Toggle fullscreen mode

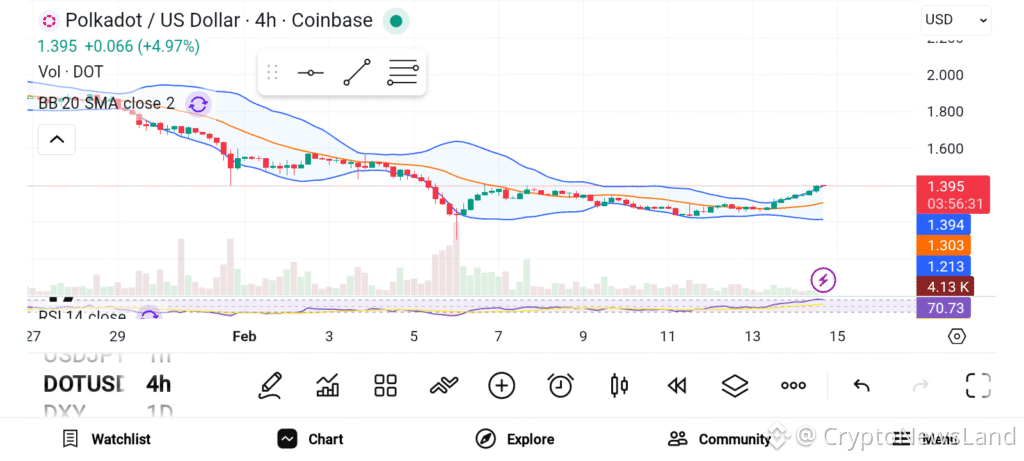tap(977, 385)
